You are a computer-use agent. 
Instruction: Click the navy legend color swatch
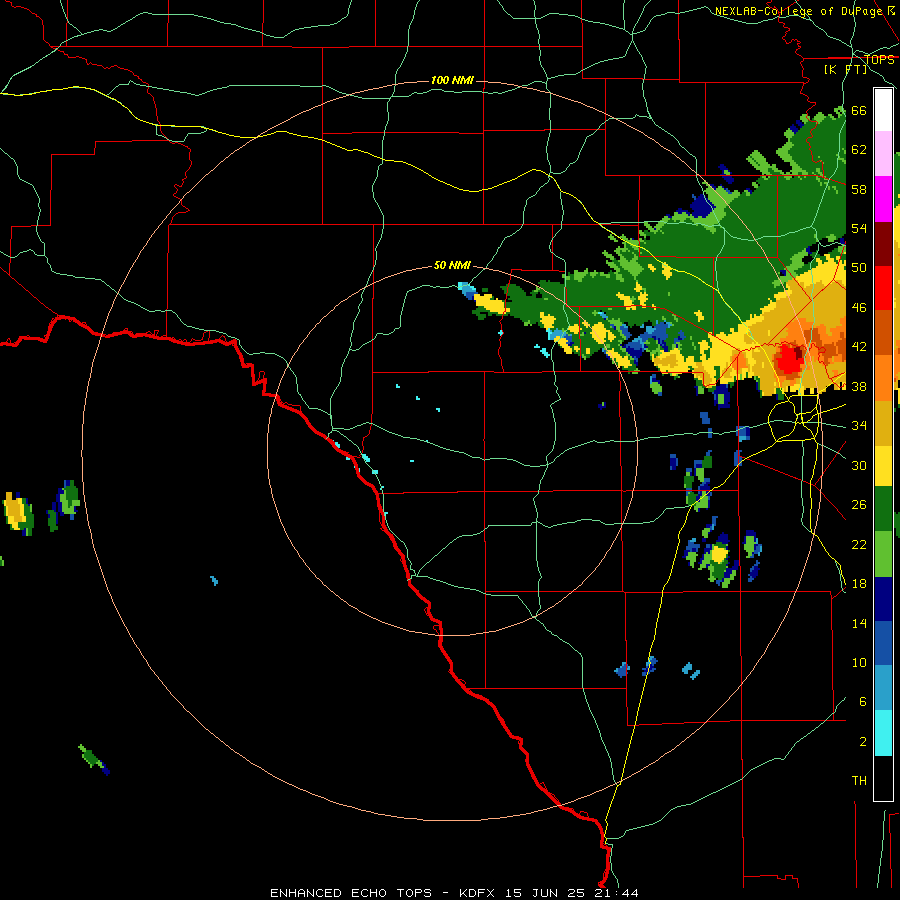883,599
